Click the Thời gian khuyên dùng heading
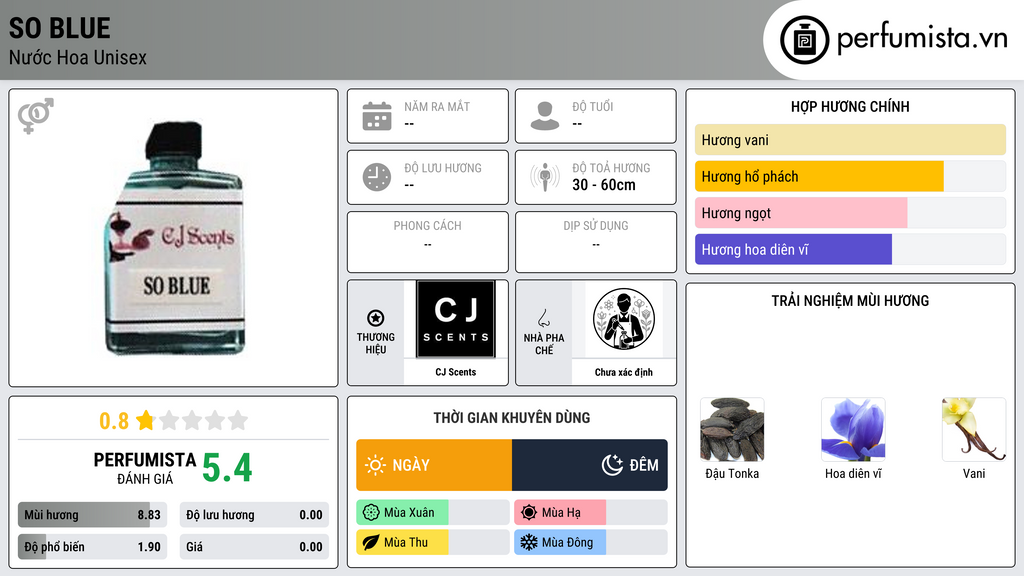Viewport: 1024px width, 576px height. pyautogui.click(x=512, y=418)
